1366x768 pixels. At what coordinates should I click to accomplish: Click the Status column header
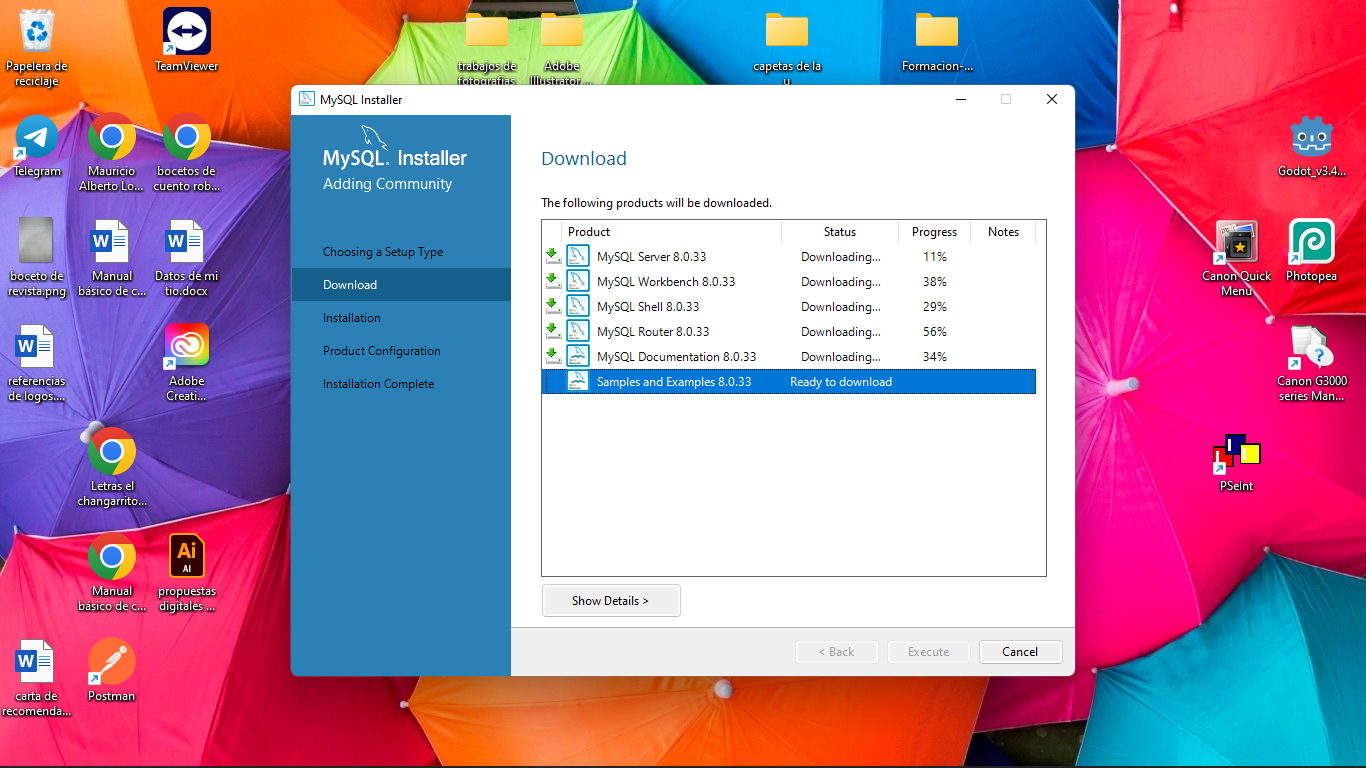coord(840,232)
